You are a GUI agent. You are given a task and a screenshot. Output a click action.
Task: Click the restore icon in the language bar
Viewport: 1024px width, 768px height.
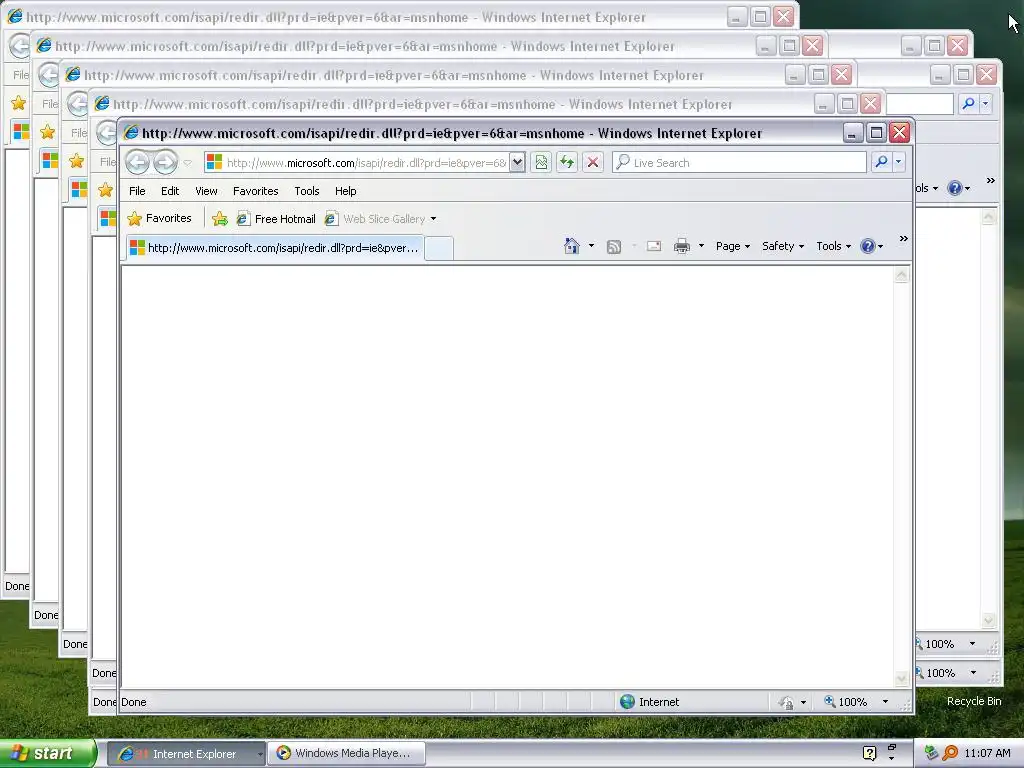click(x=892, y=746)
